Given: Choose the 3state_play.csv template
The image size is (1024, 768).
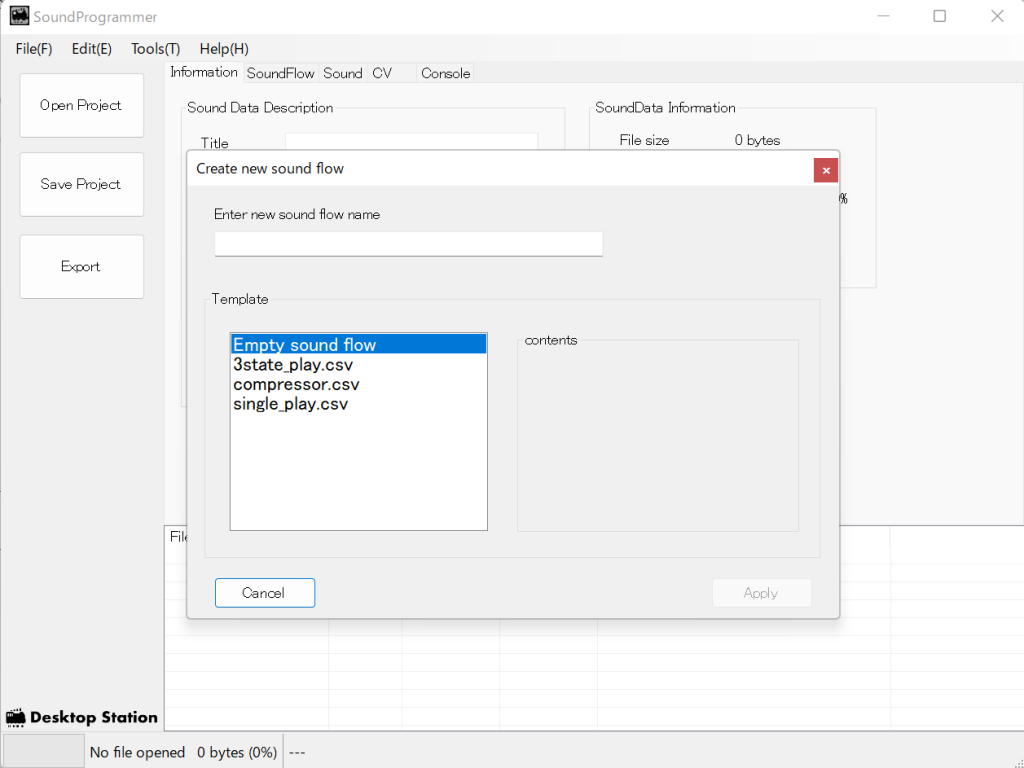Looking at the screenshot, I should pyautogui.click(x=293, y=365).
